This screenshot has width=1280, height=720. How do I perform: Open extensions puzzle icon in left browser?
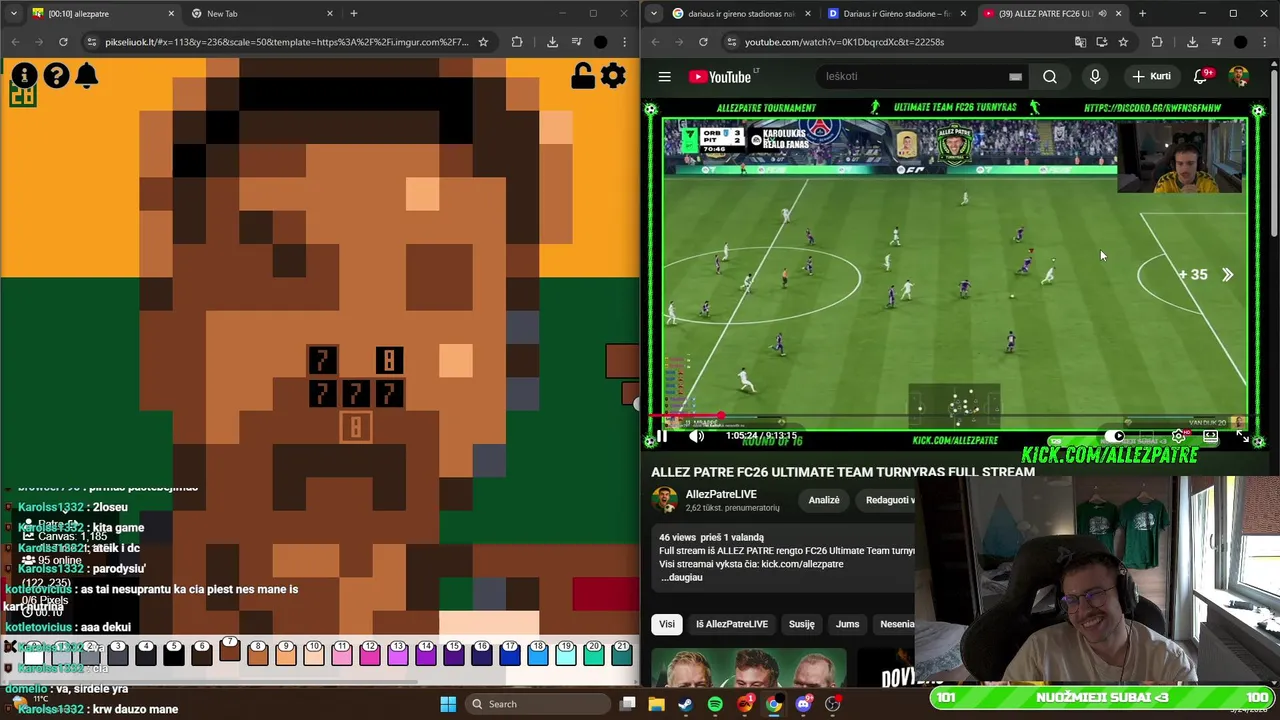(x=517, y=42)
